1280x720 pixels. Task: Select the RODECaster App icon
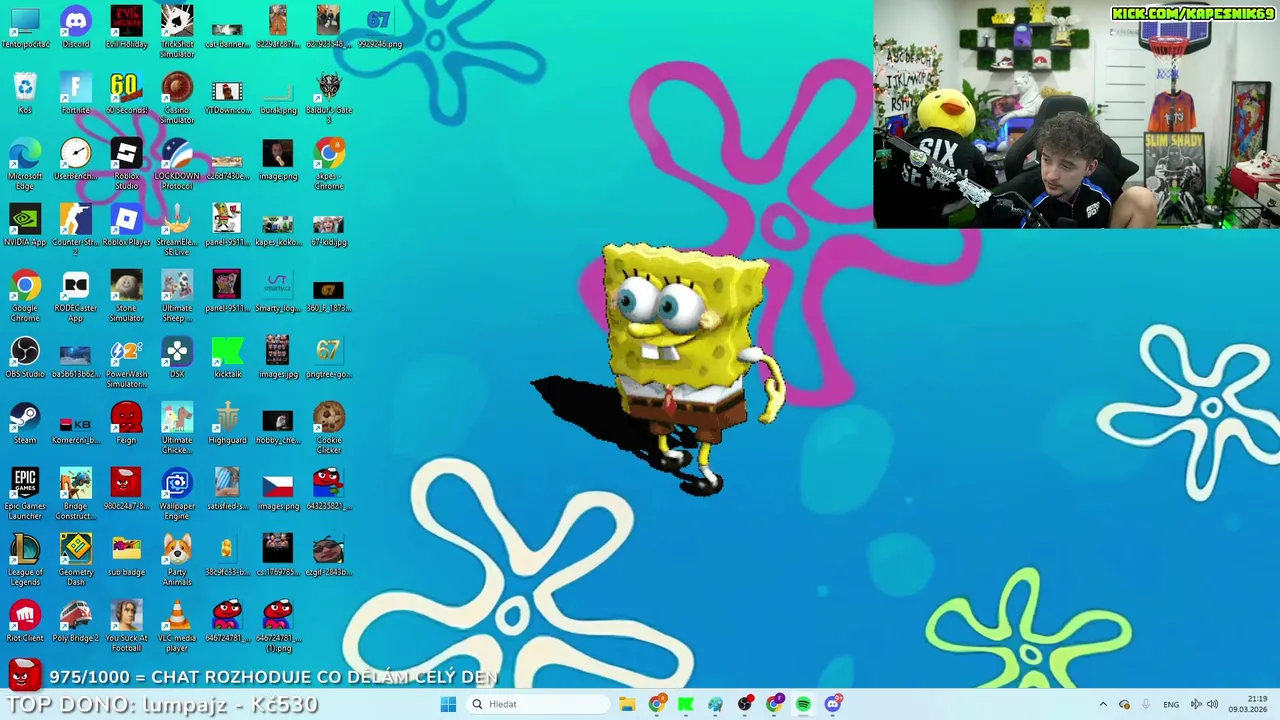(75, 295)
